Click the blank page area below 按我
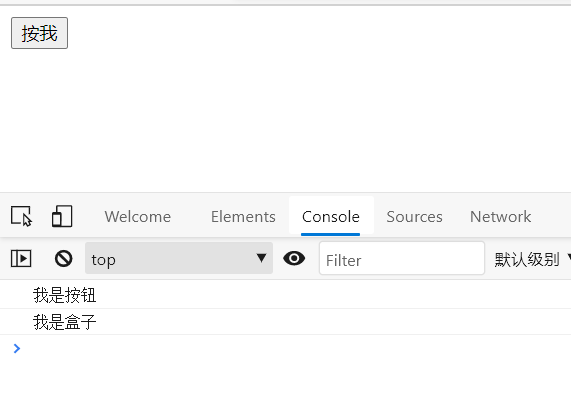This screenshot has width=571, height=419. [286, 120]
